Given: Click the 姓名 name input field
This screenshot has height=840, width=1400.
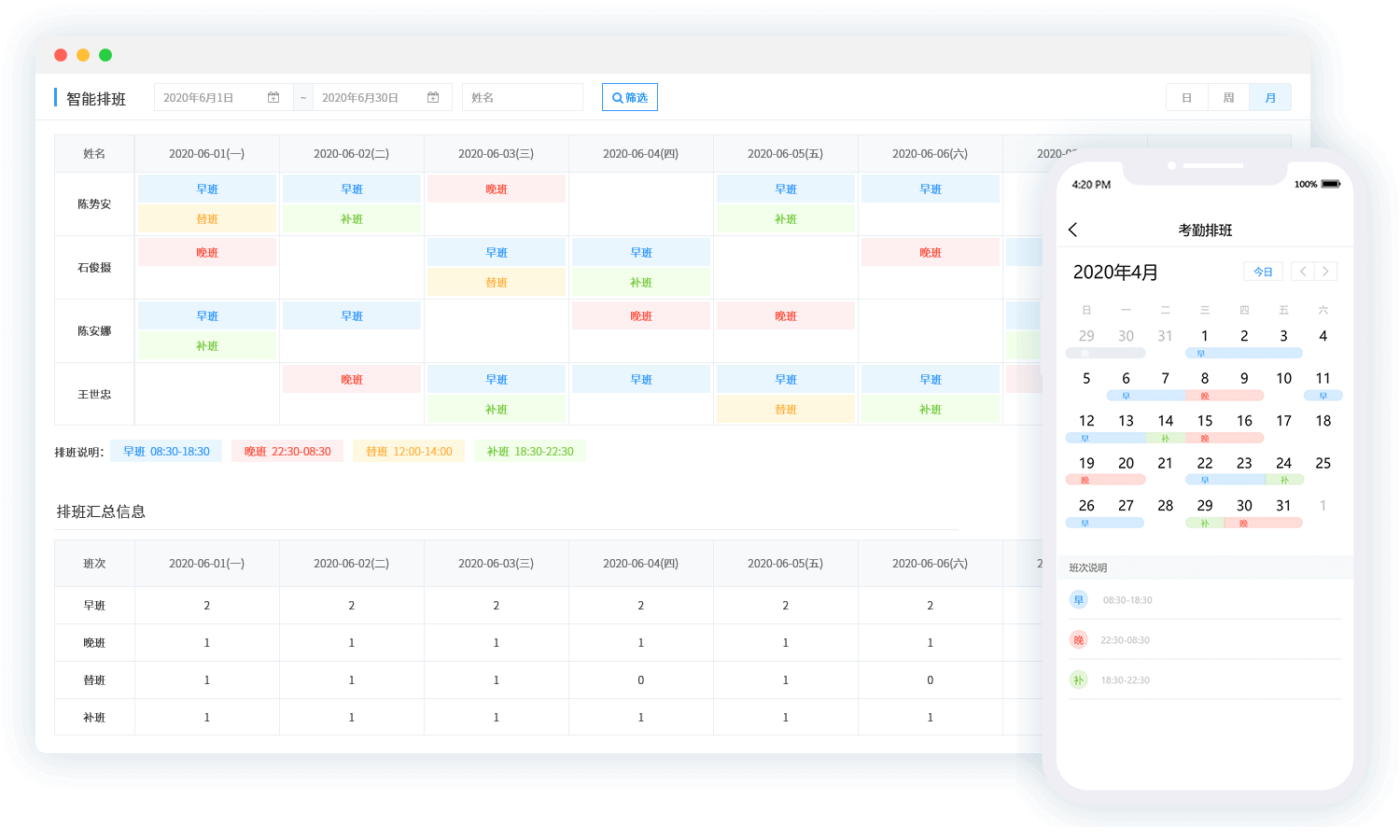Looking at the screenshot, I should click(523, 97).
